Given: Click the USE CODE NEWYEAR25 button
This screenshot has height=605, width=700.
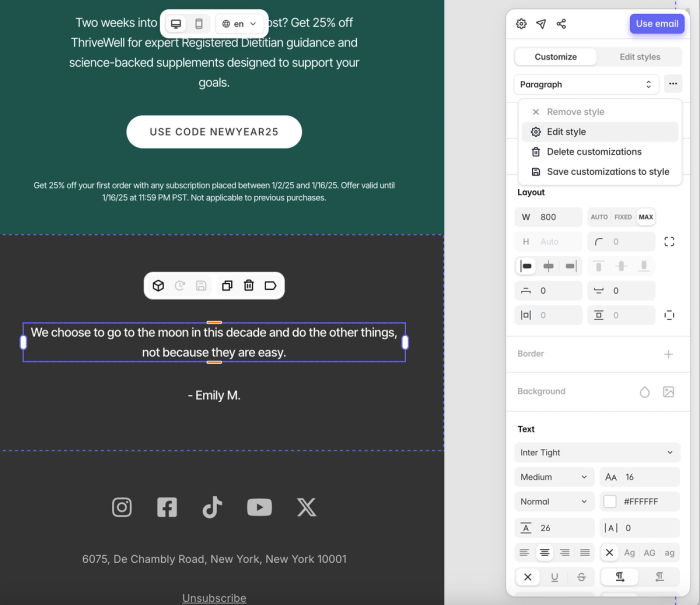Looking at the screenshot, I should (x=214, y=132).
